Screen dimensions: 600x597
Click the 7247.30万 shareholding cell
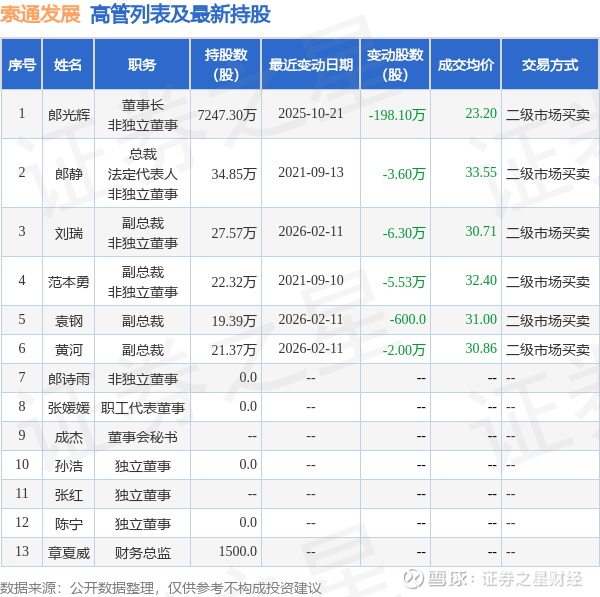227,115
